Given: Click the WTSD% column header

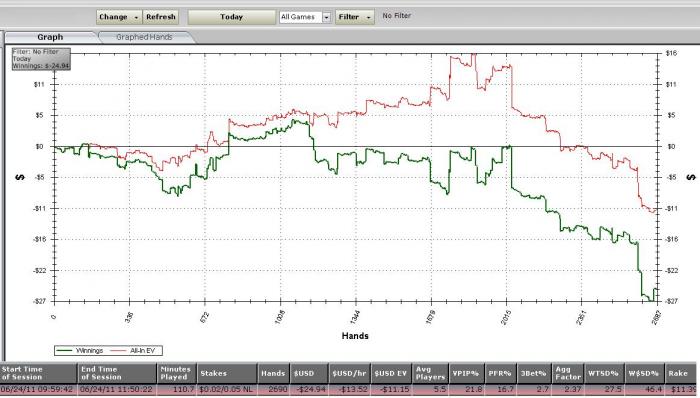Looking at the screenshot, I should (x=604, y=373).
